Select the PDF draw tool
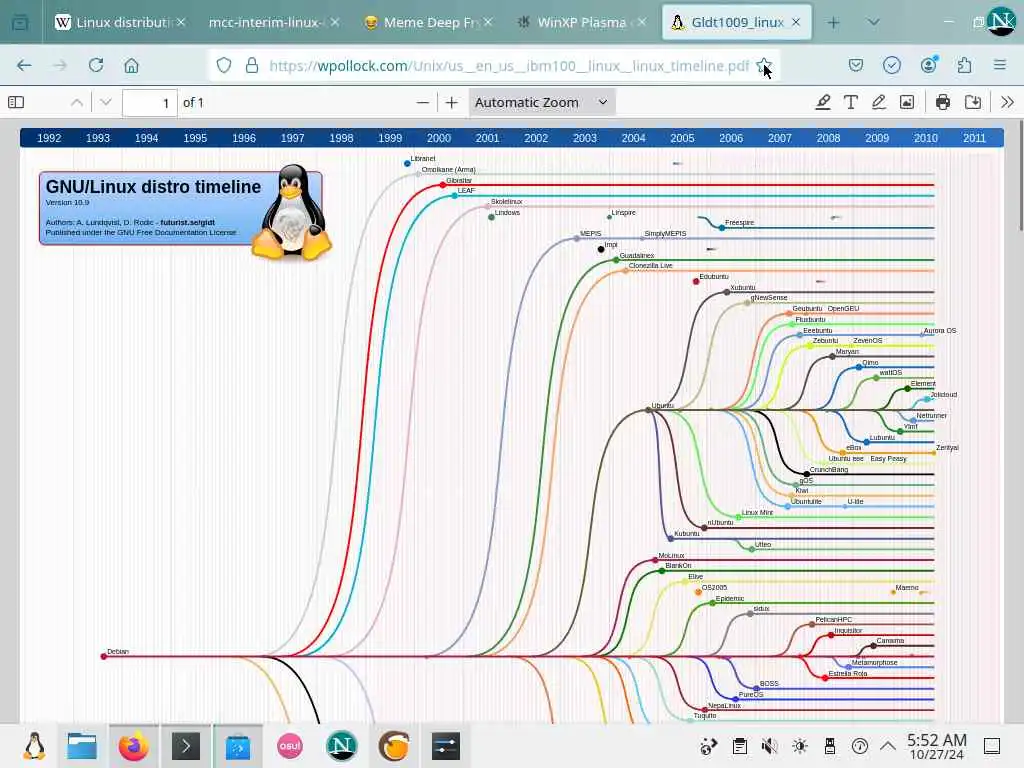This screenshot has width=1024, height=768. pyautogui.click(x=878, y=103)
